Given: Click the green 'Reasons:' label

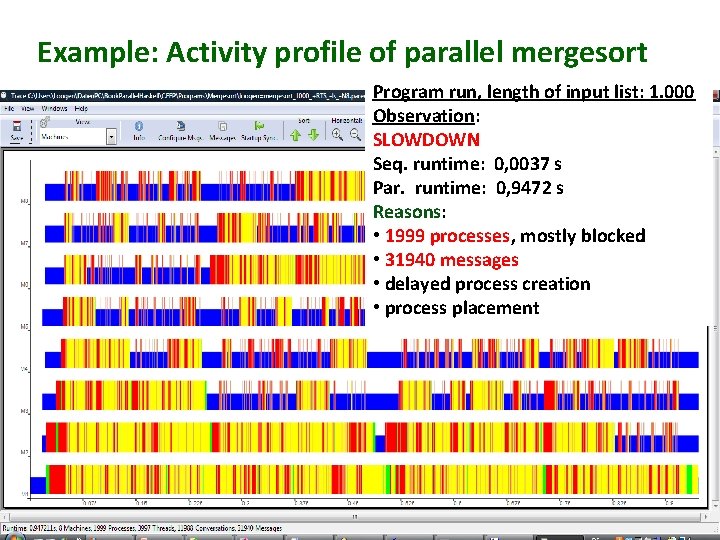Looking at the screenshot, I should pos(409,212).
